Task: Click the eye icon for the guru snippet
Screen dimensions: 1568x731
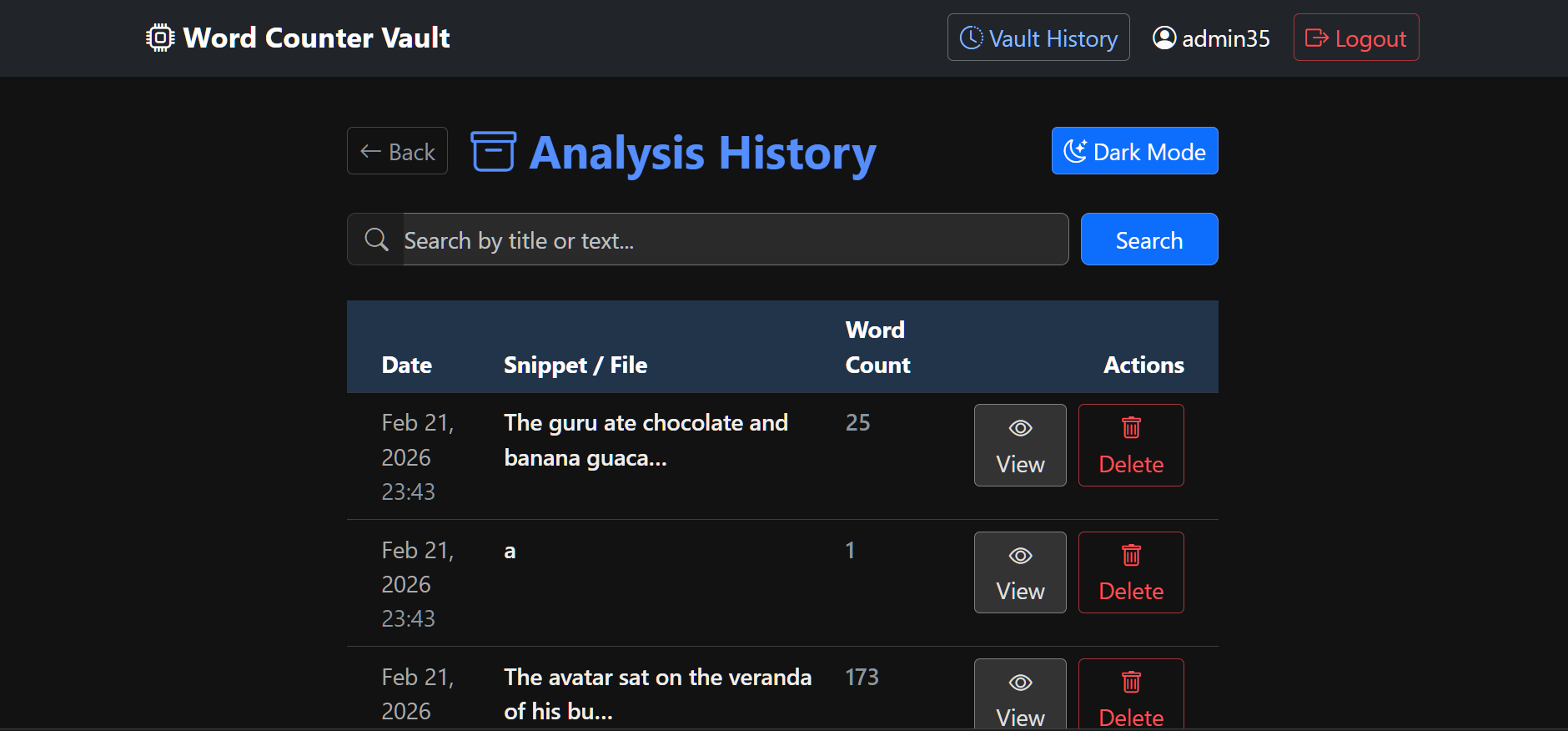Action: pyautogui.click(x=1020, y=428)
